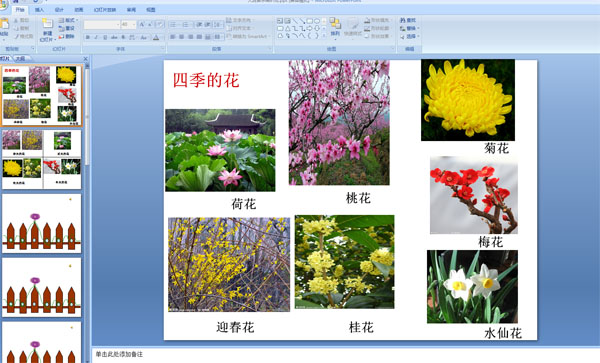Click the Reset (重设) slide button
Viewport: 600px width, 363px height.
(x=67, y=28)
